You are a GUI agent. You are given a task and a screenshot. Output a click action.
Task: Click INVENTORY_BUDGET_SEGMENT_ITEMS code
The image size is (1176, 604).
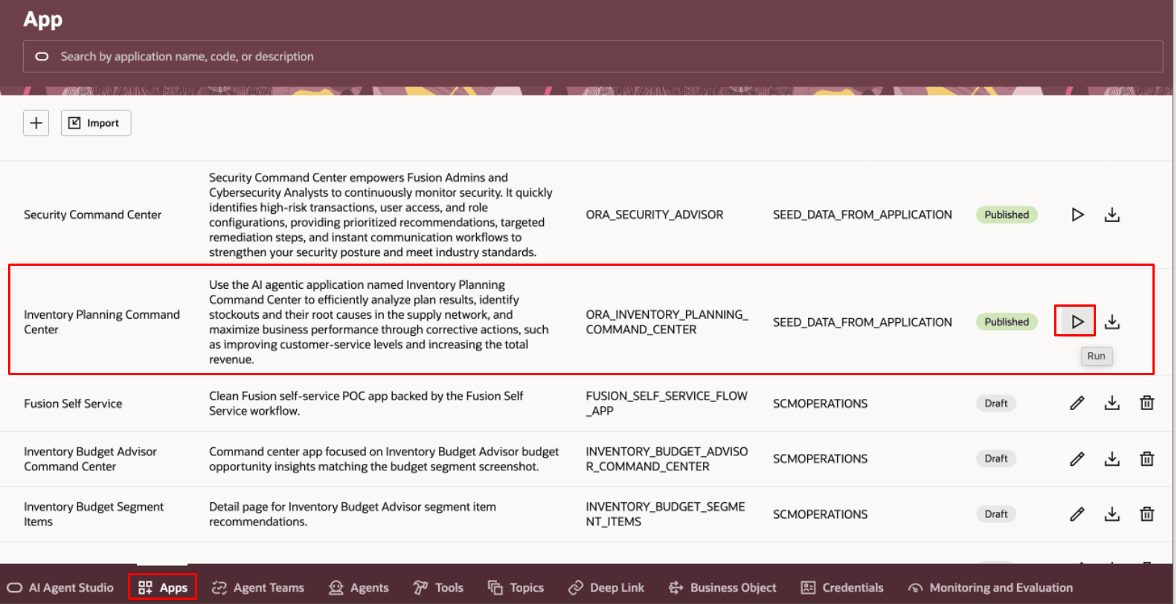click(667, 514)
